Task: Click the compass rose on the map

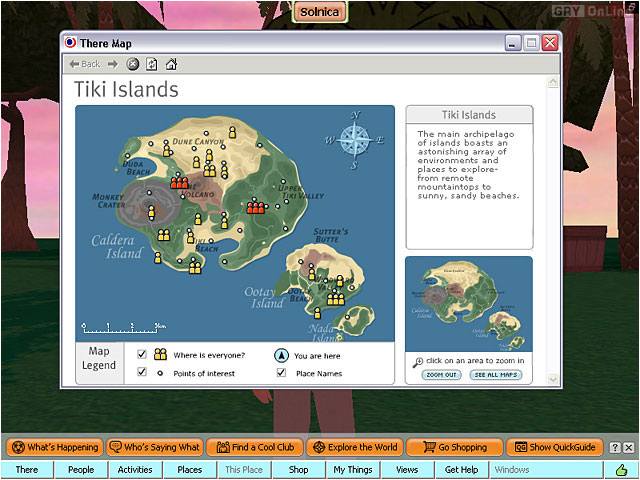Action: pyautogui.click(x=355, y=140)
